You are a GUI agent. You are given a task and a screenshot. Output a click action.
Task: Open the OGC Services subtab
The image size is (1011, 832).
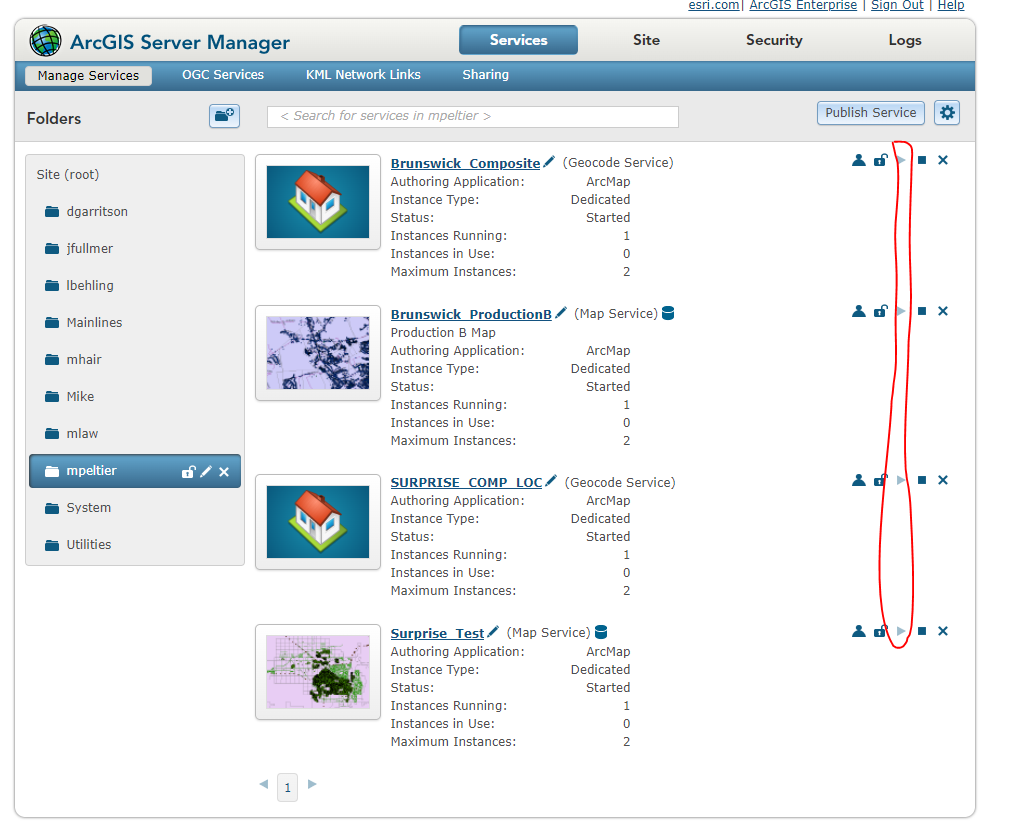point(223,75)
